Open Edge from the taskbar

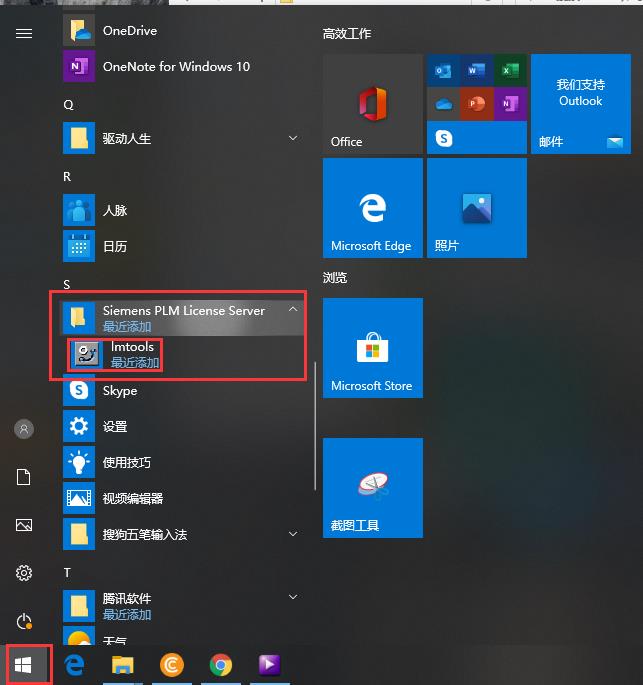pyautogui.click(x=74, y=665)
